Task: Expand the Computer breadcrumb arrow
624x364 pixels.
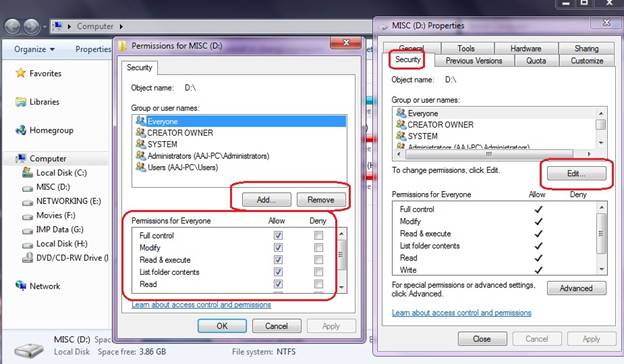Action: click(x=121, y=27)
